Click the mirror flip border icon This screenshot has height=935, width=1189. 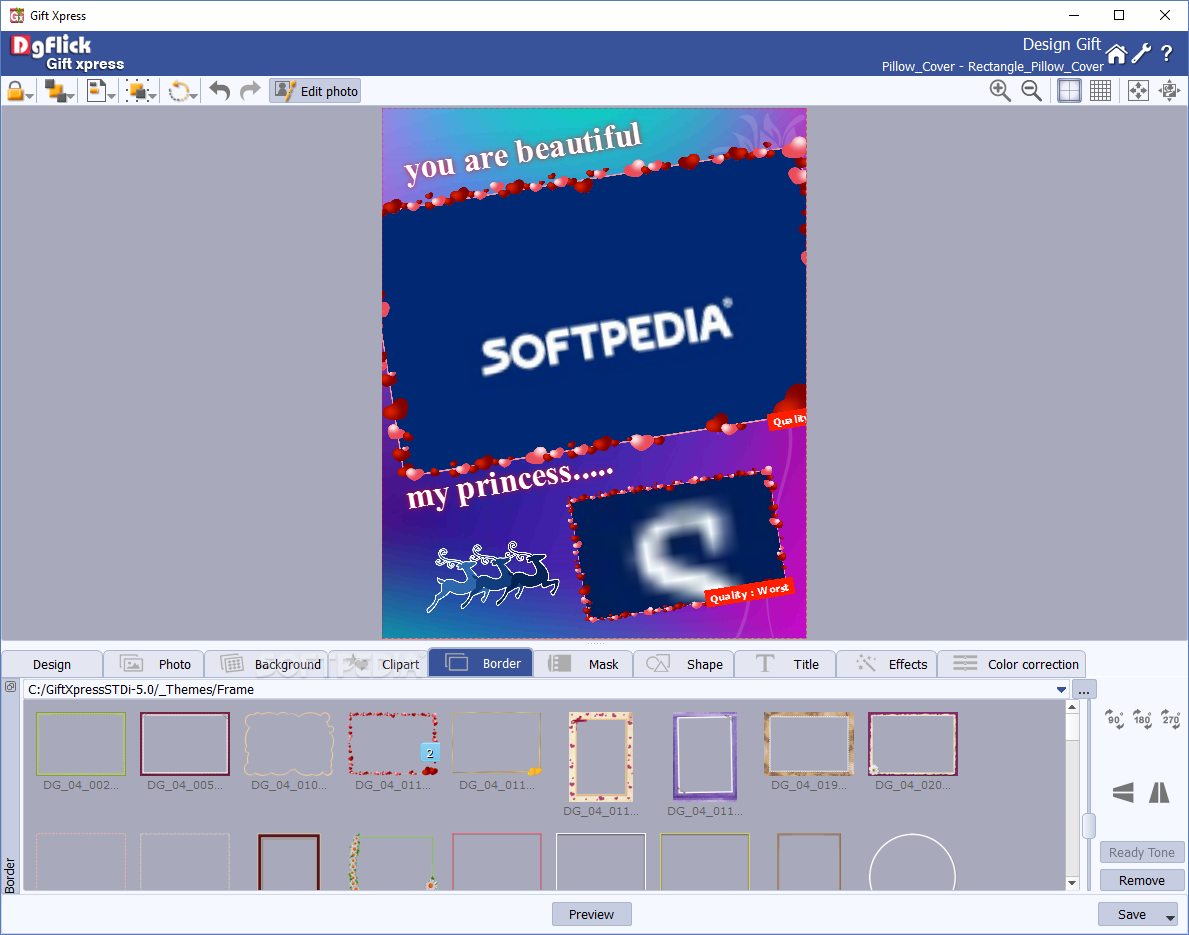1159,792
